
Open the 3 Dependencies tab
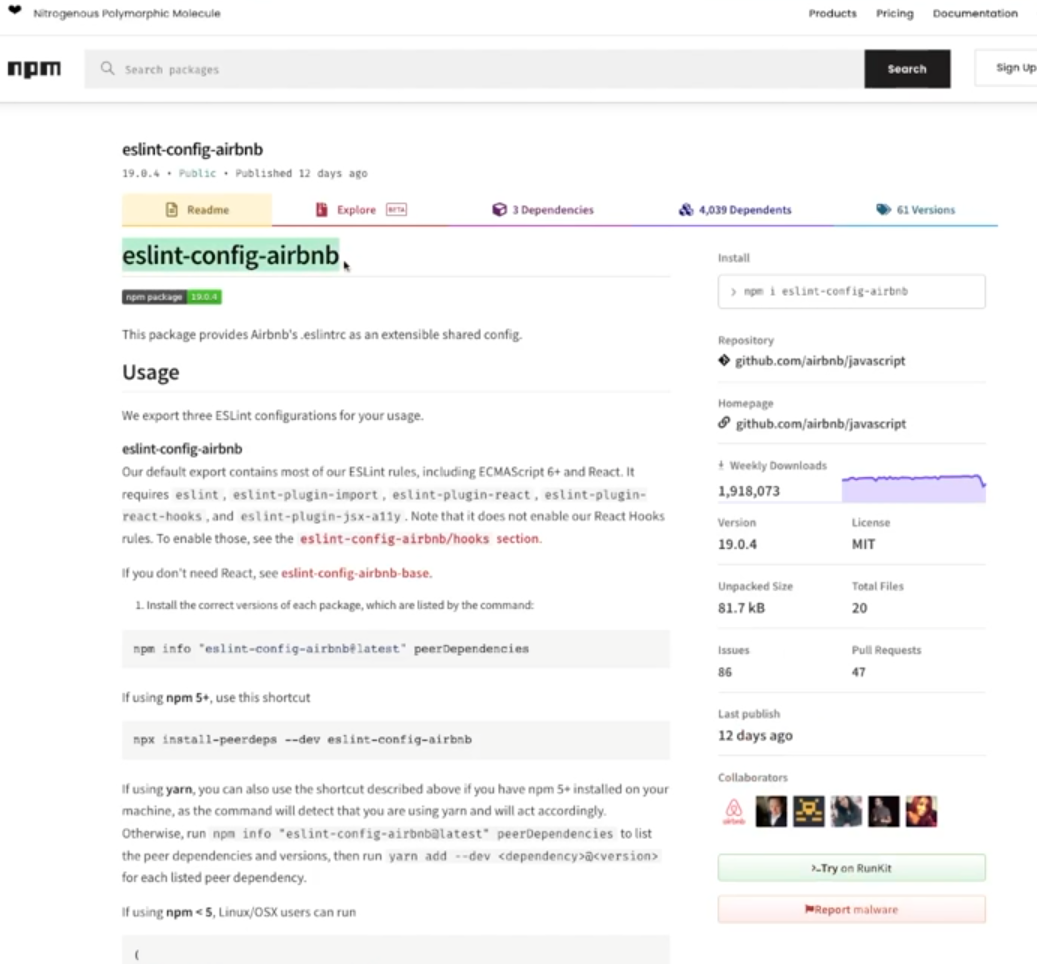pyautogui.click(x=543, y=210)
